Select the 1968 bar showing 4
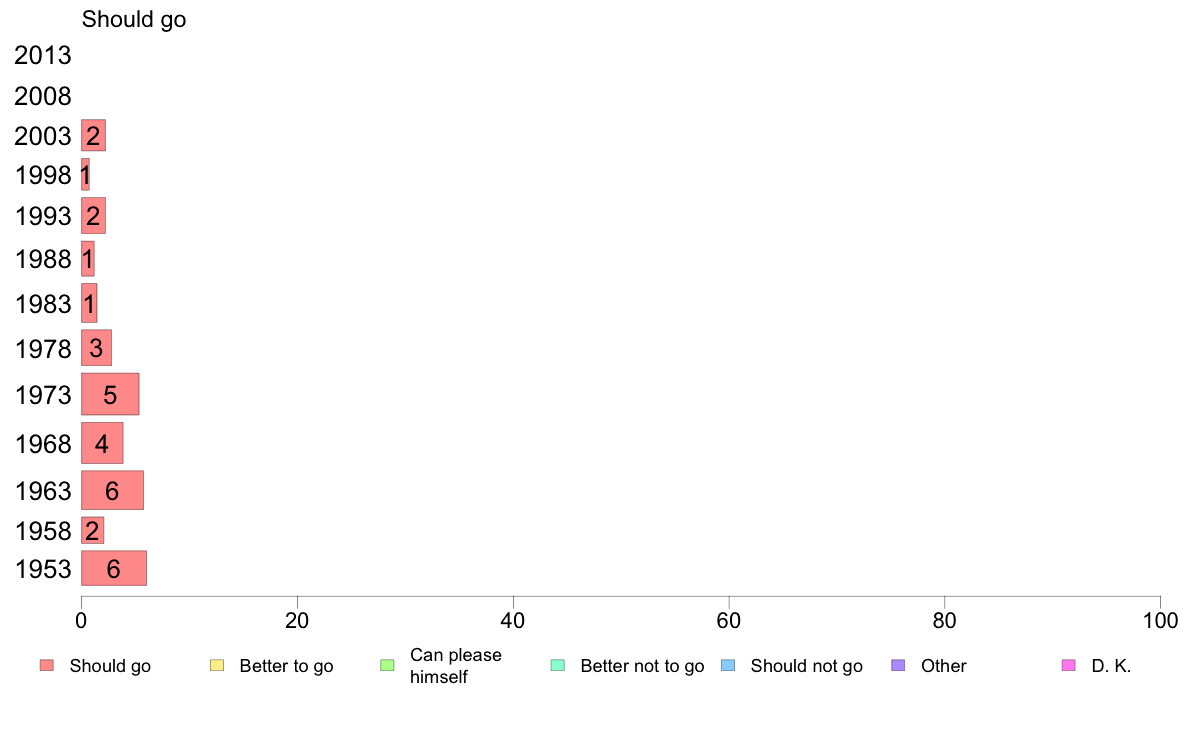The height and width of the screenshot is (736, 1188). coord(102,443)
